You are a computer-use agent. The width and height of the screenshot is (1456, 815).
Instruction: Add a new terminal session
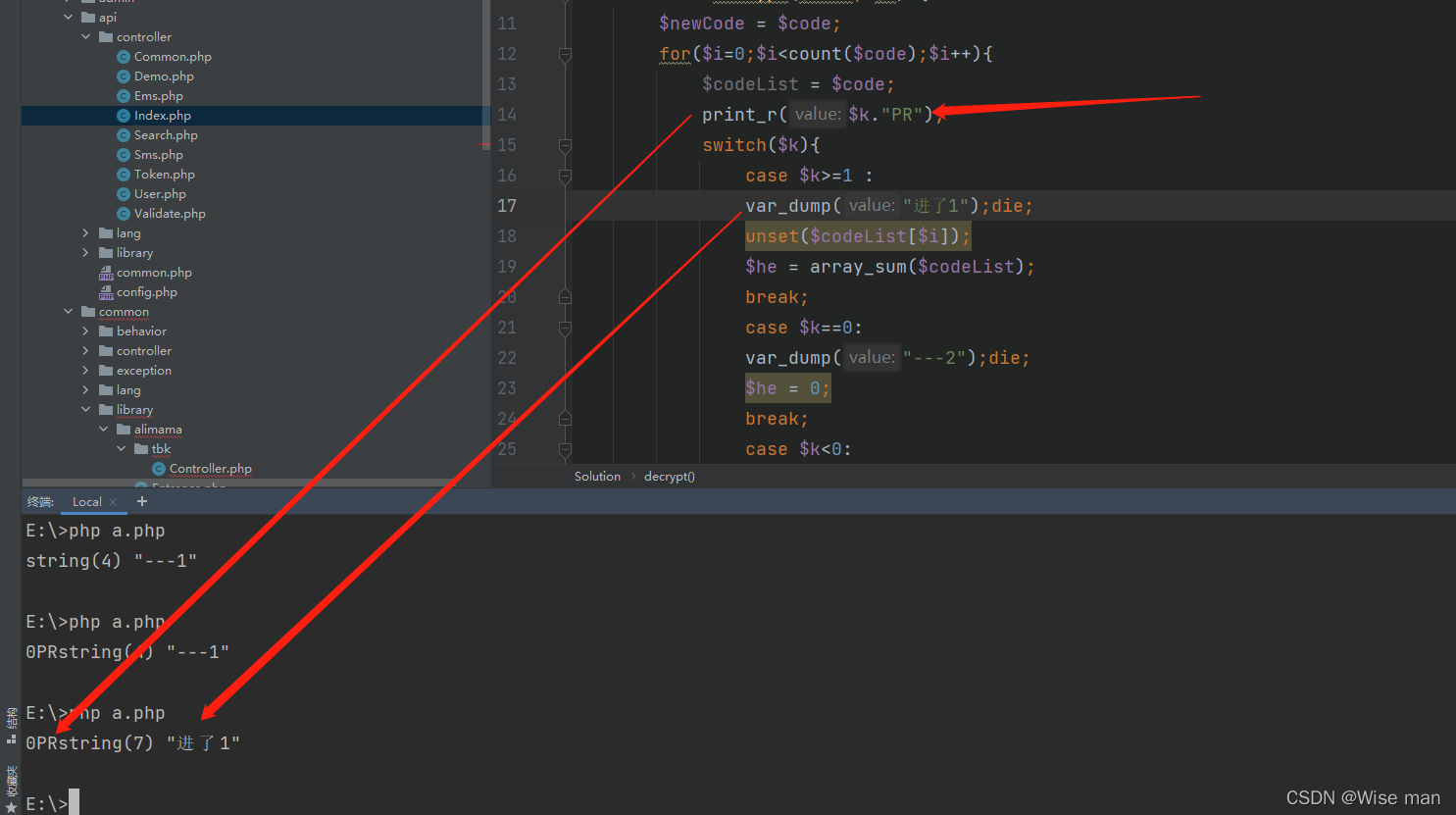pos(142,501)
